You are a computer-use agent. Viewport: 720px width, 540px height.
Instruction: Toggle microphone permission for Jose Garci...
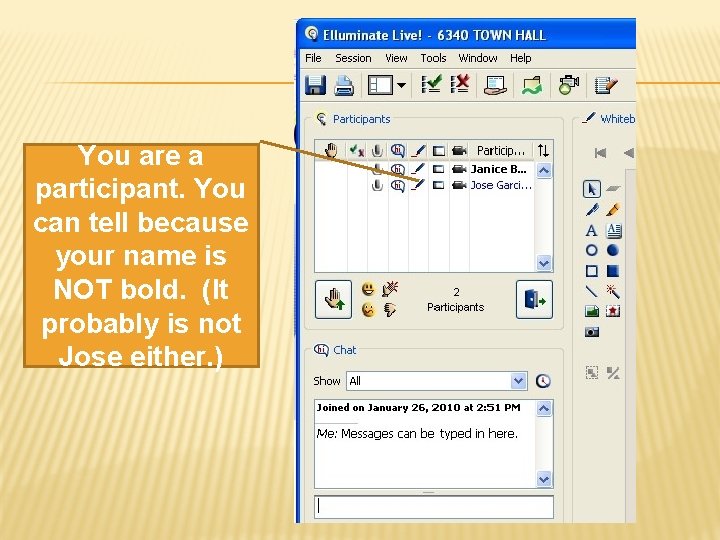point(377,185)
